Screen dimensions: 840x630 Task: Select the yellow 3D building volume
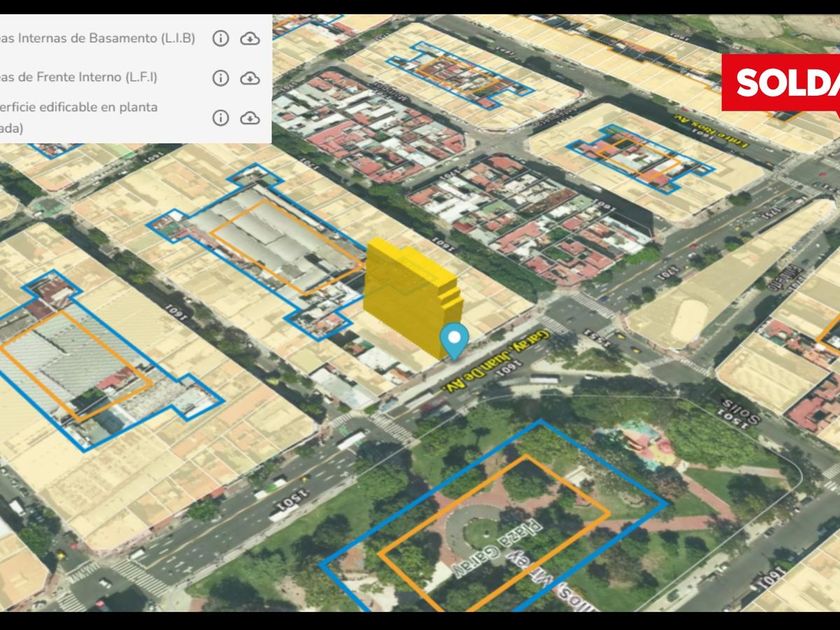(x=411, y=295)
